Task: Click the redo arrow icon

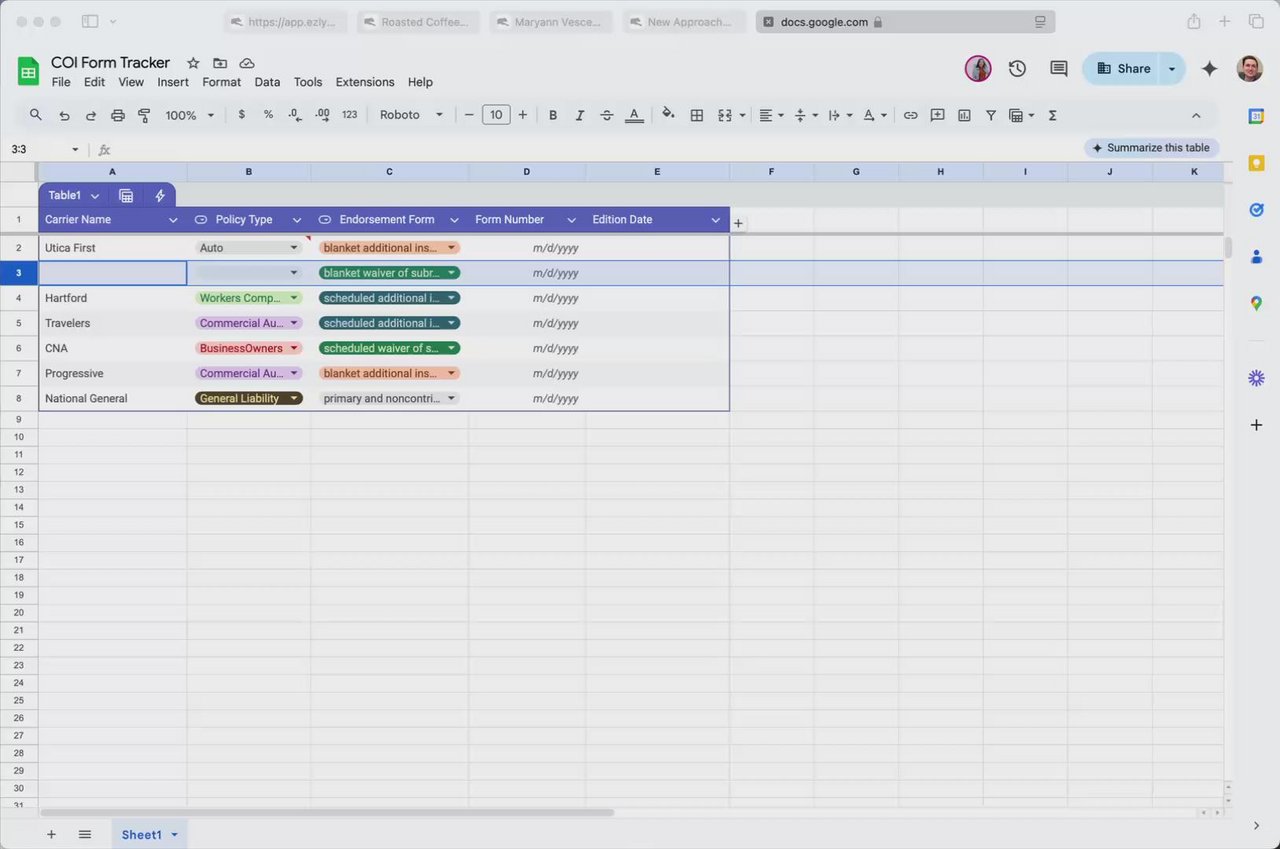Action: (x=91, y=115)
